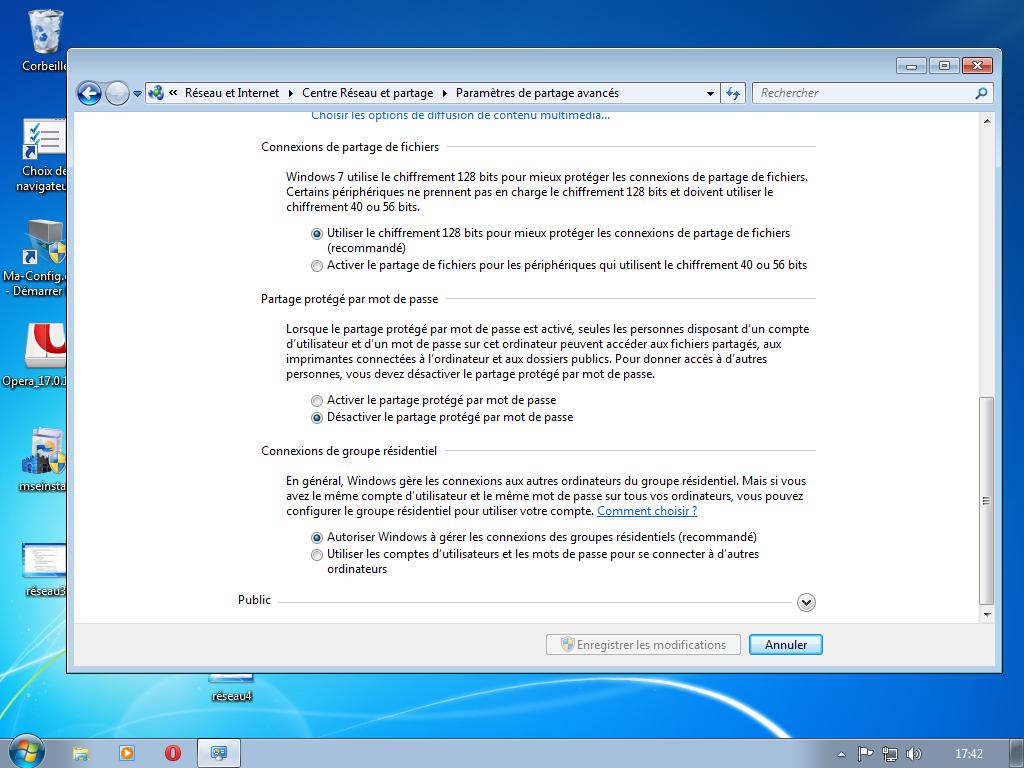Open the recent pages dropdown arrow
This screenshot has height=768, width=1024.
137,93
